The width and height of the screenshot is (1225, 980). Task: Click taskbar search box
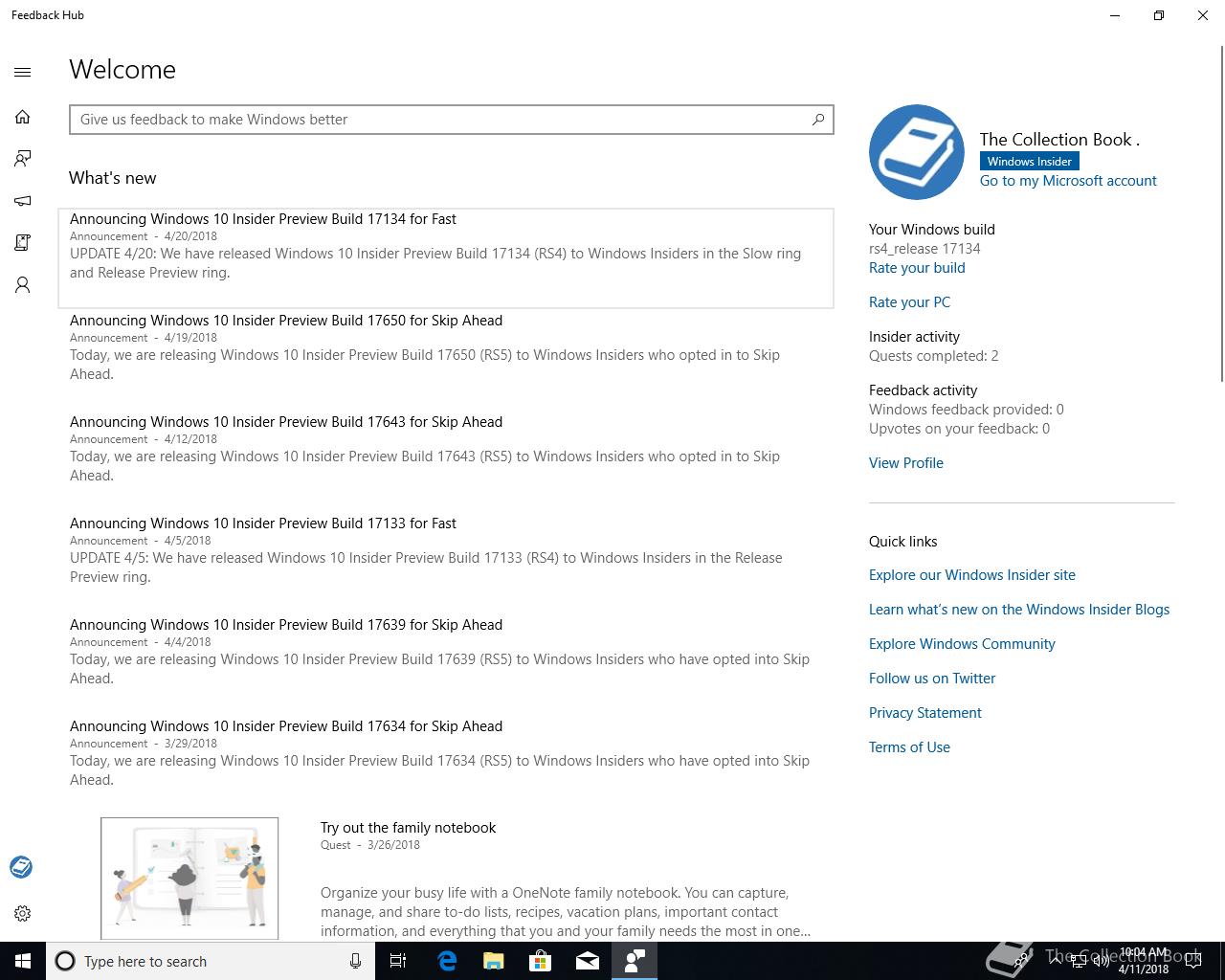click(210, 961)
